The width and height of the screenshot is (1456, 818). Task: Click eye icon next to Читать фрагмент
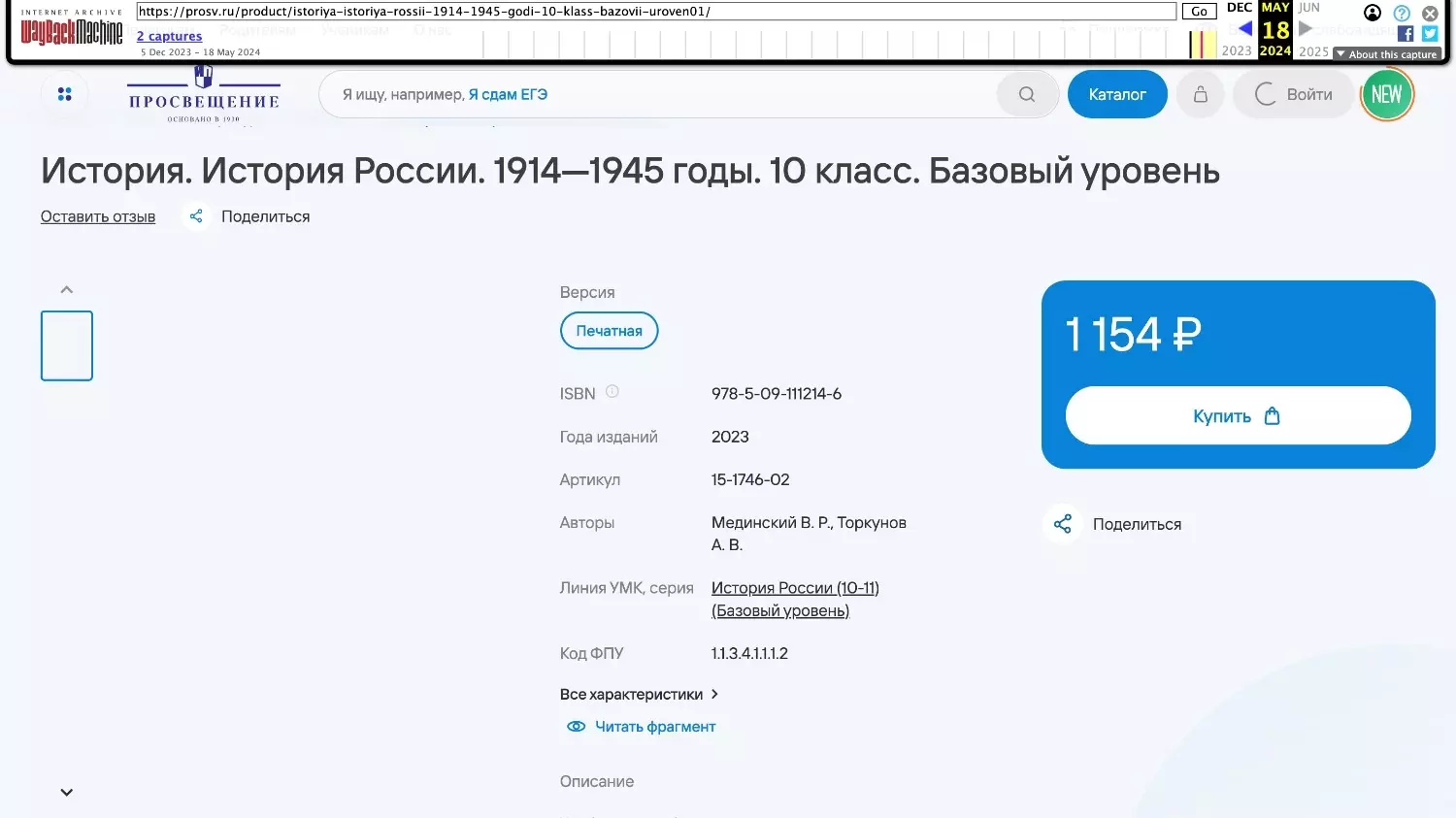(576, 727)
